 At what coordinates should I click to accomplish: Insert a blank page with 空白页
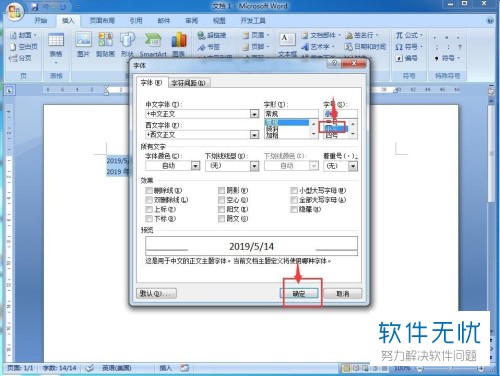tap(23, 47)
